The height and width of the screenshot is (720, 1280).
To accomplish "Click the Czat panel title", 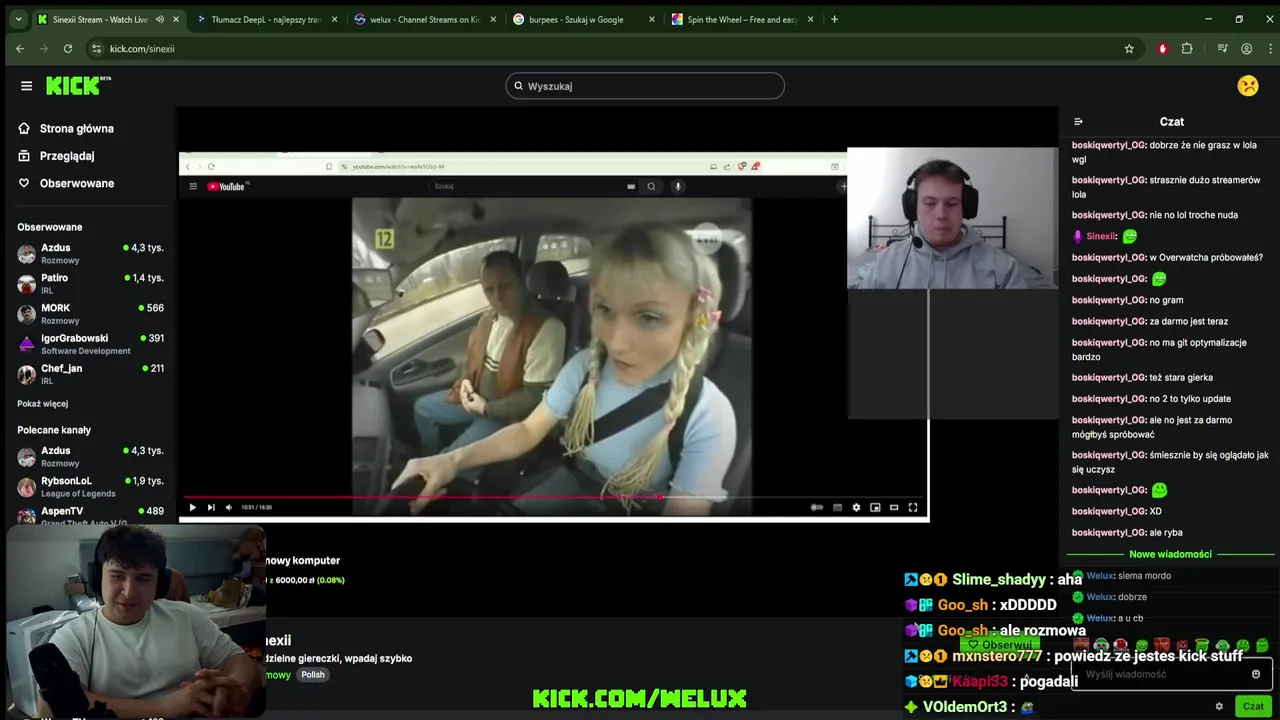I will point(1172,122).
